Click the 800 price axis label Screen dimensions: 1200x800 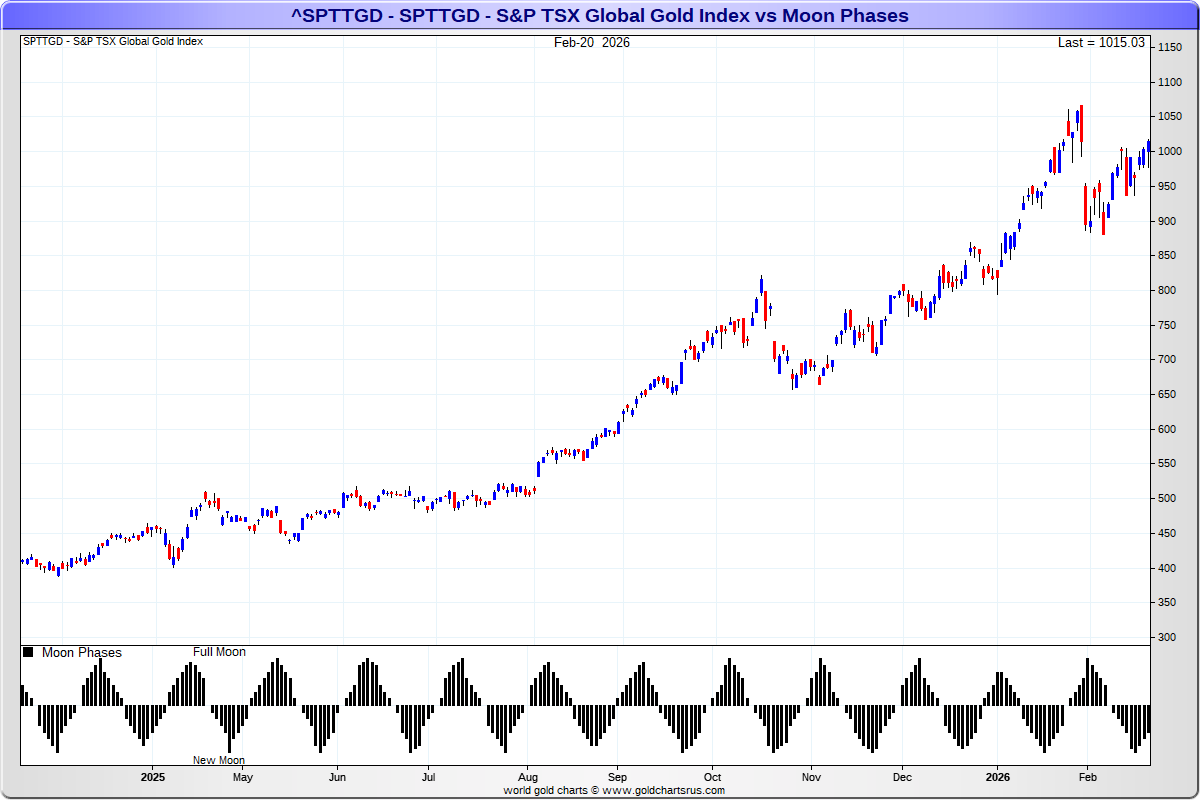1167,290
